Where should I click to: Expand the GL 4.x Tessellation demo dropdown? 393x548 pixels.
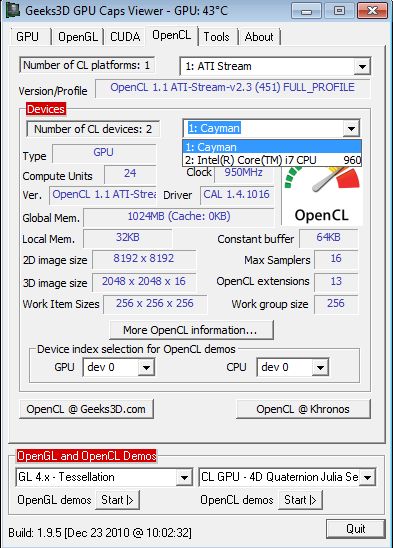[184, 477]
